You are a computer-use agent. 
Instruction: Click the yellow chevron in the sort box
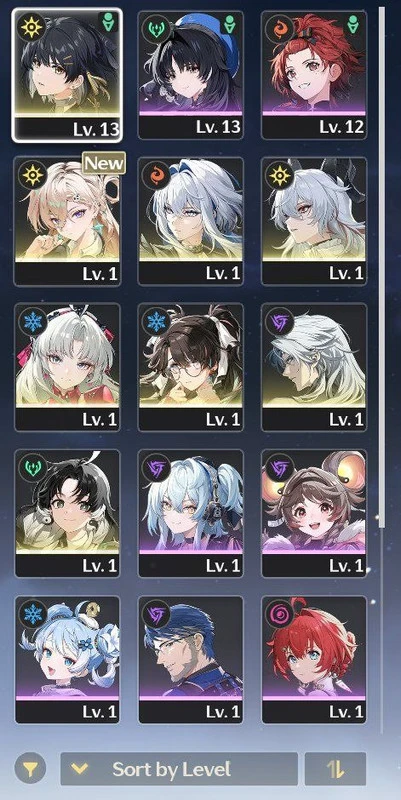pos(80,768)
